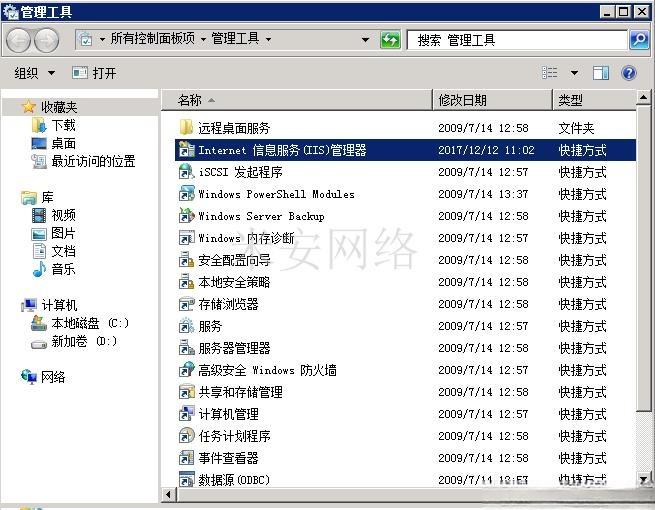Image resolution: width=655 pixels, height=510 pixels.
Task: Open the 文档 library
Action: point(63,251)
